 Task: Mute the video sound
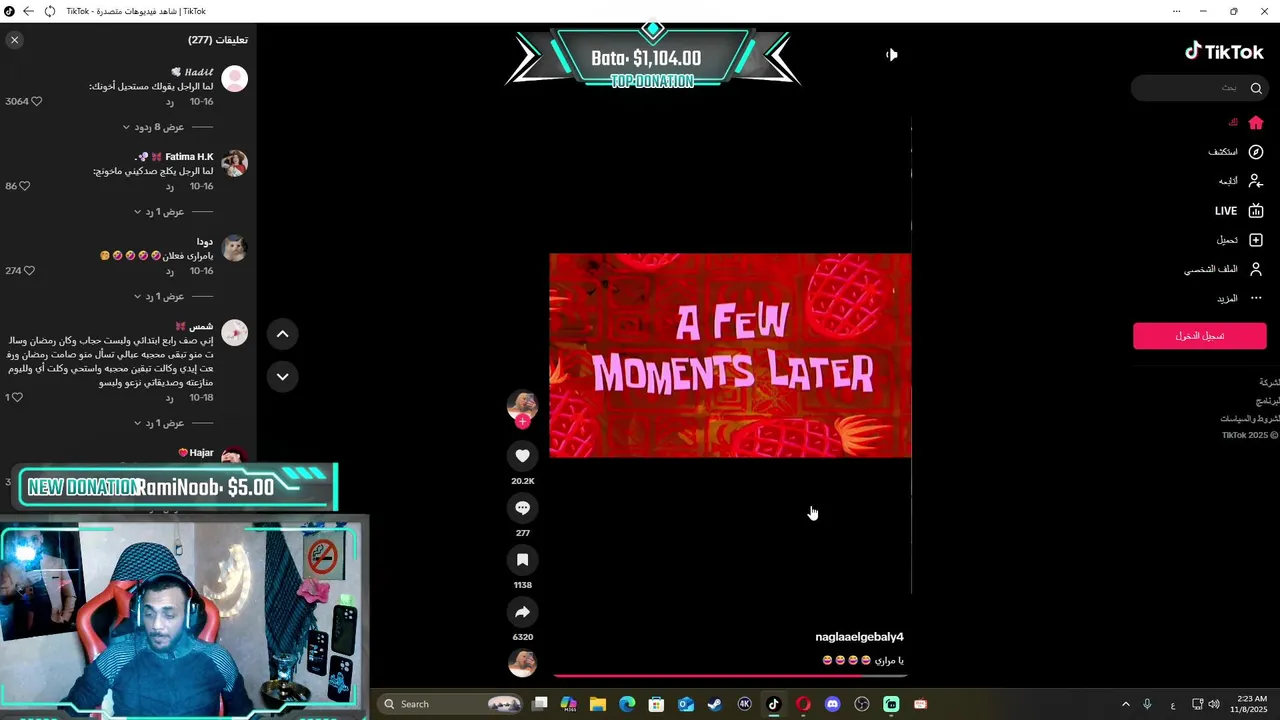pyautogui.click(x=892, y=55)
